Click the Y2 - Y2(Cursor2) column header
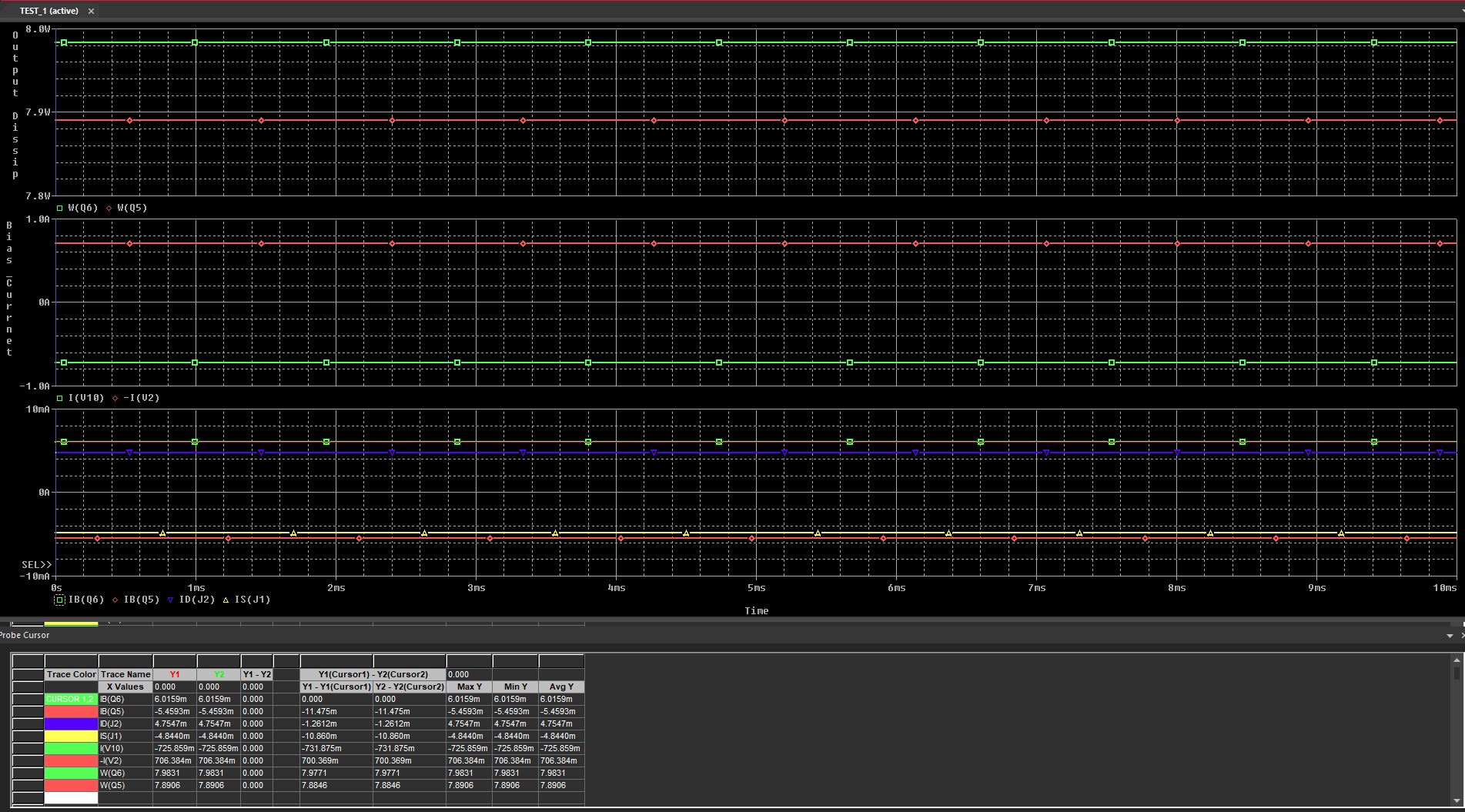 tap(410, 687)
